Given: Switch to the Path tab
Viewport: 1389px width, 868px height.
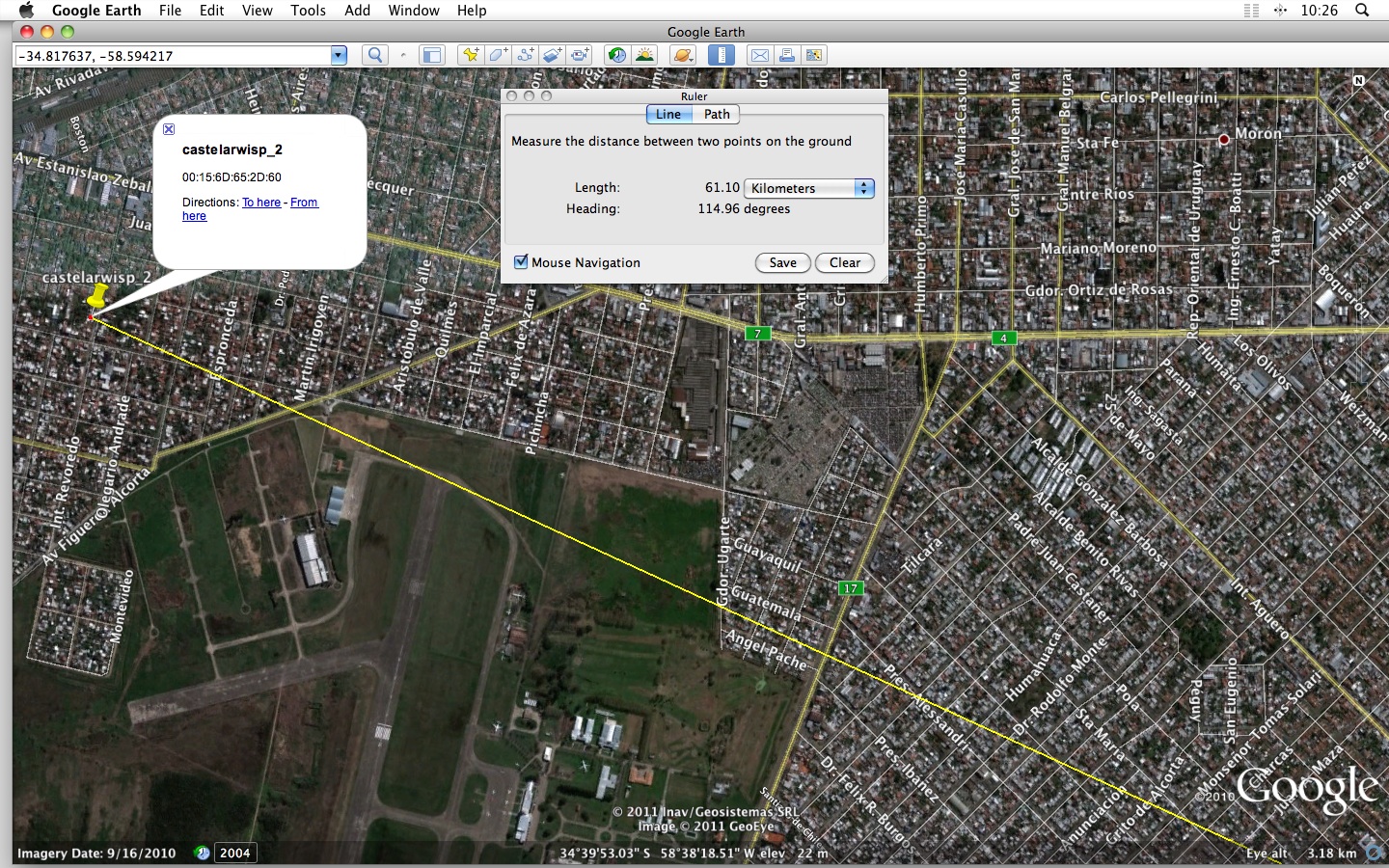Looking at the screenshot, I should (x=717, y=114).
